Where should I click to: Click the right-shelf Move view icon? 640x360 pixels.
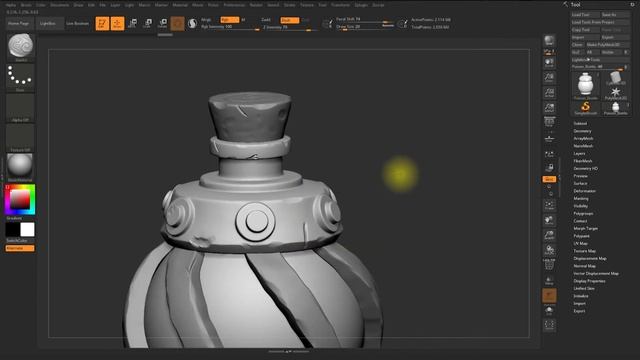click(549, 220)
